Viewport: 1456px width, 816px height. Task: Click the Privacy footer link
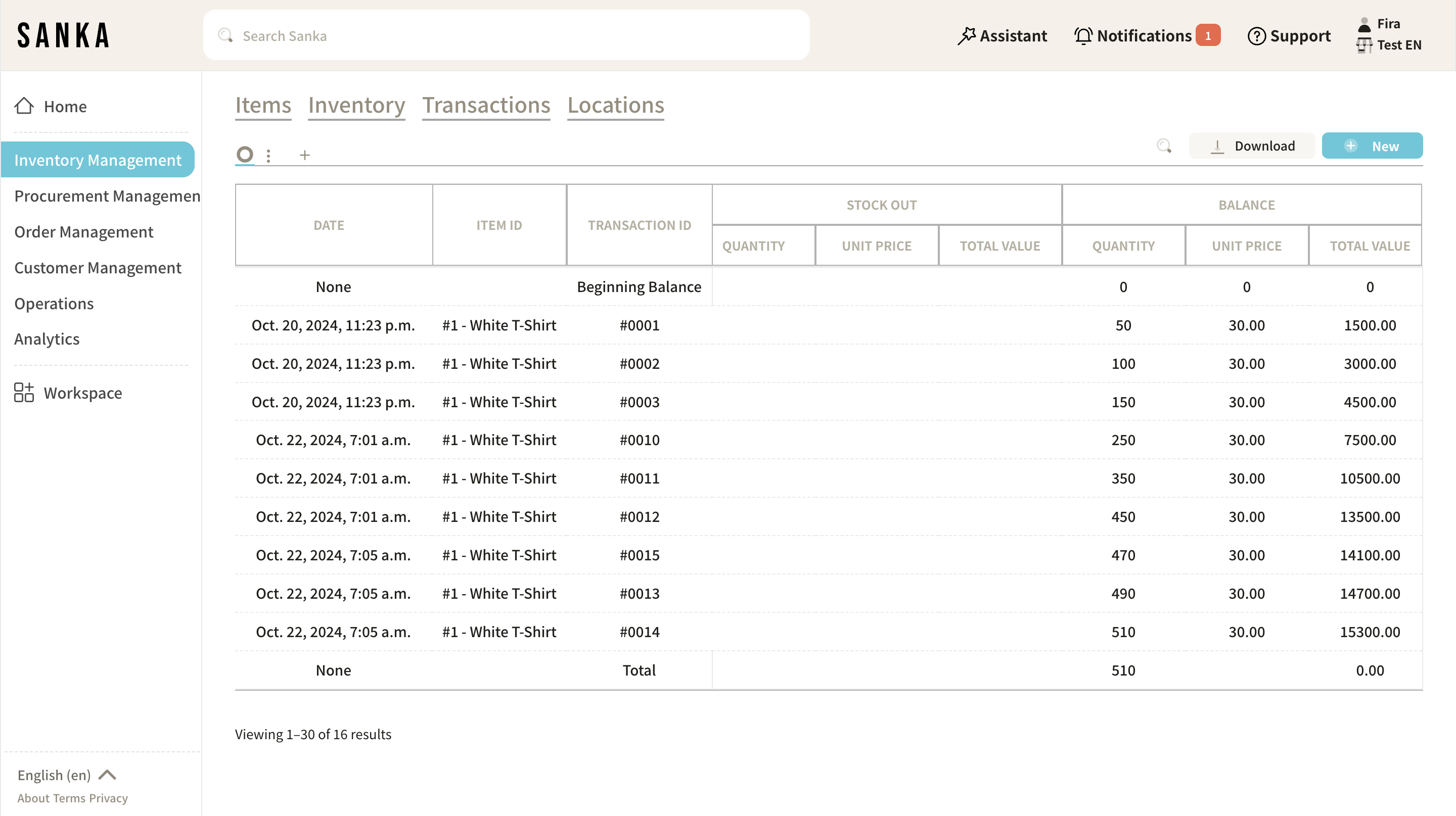coord(108,798)
